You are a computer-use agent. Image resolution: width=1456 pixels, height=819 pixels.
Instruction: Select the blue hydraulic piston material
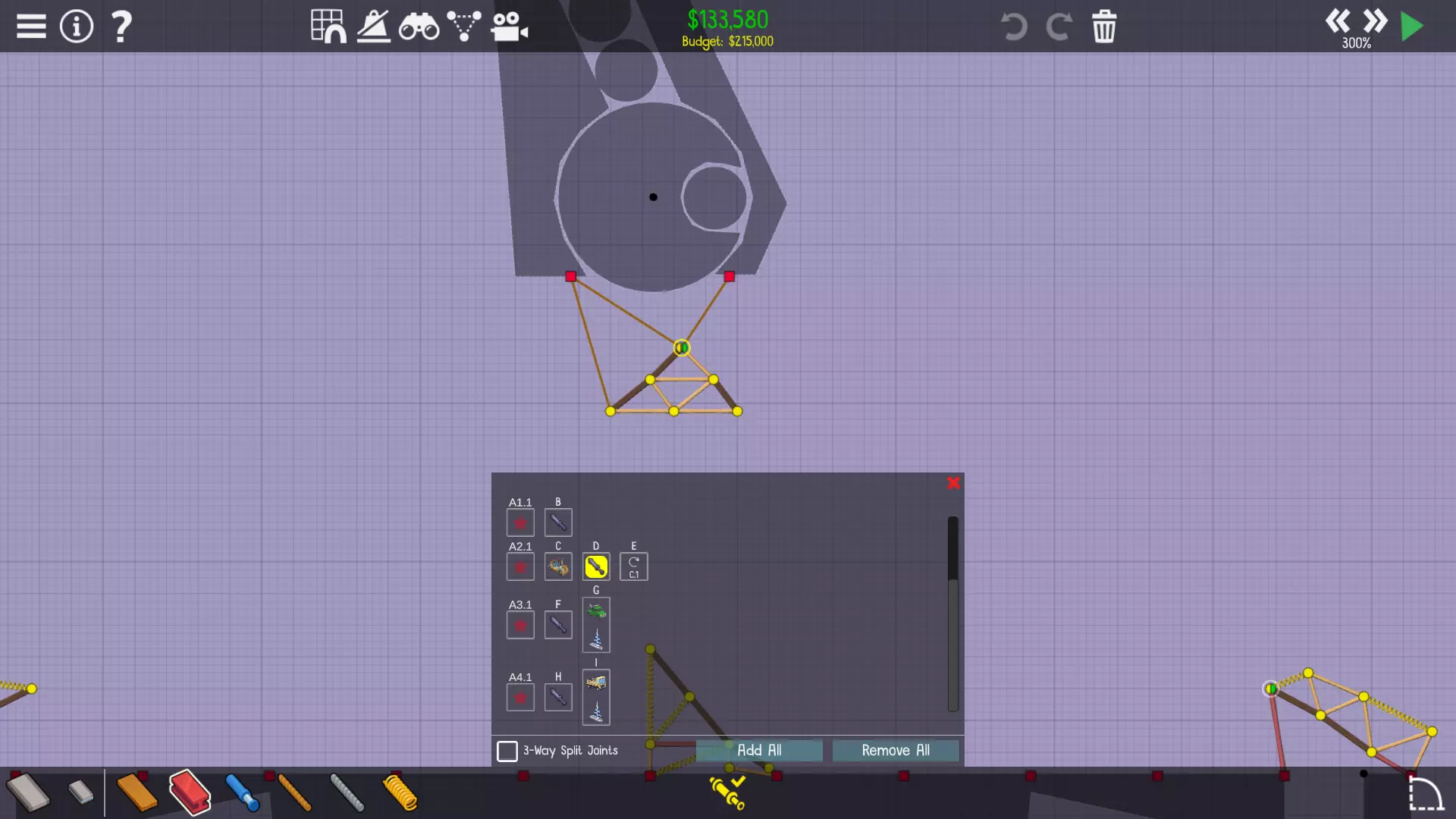242,793
